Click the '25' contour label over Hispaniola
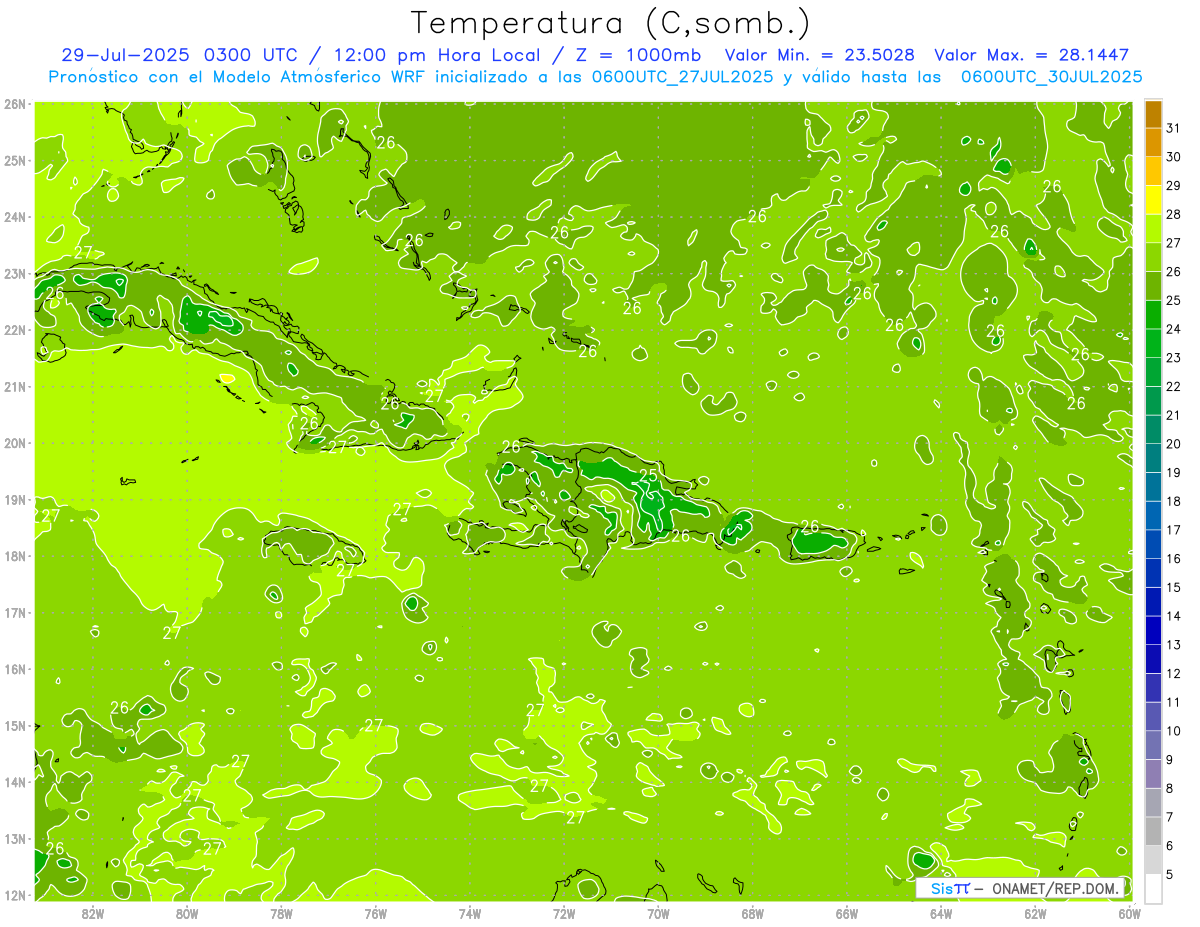The height and width of the screenshot is (927, 1200). (648, 476)
